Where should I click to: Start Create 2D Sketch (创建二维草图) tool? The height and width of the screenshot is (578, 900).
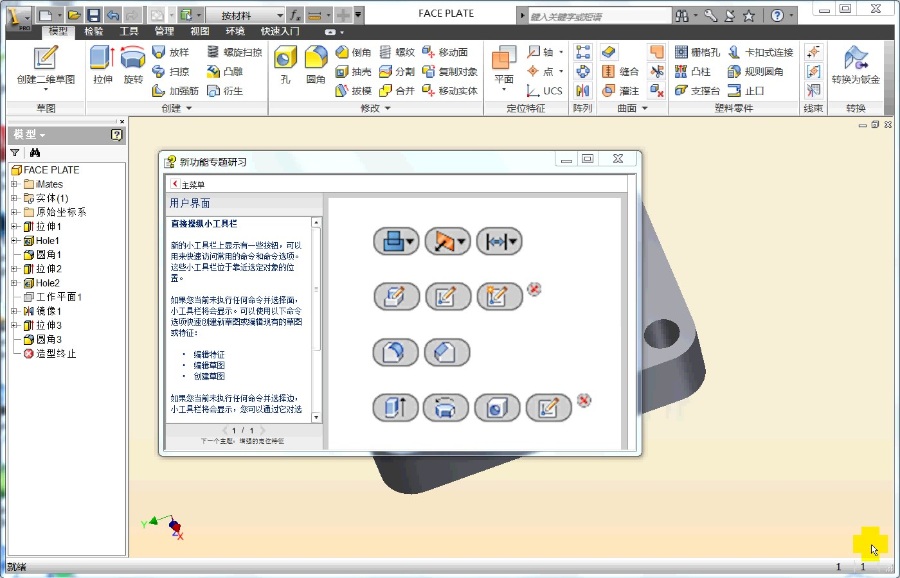point(45,65)
